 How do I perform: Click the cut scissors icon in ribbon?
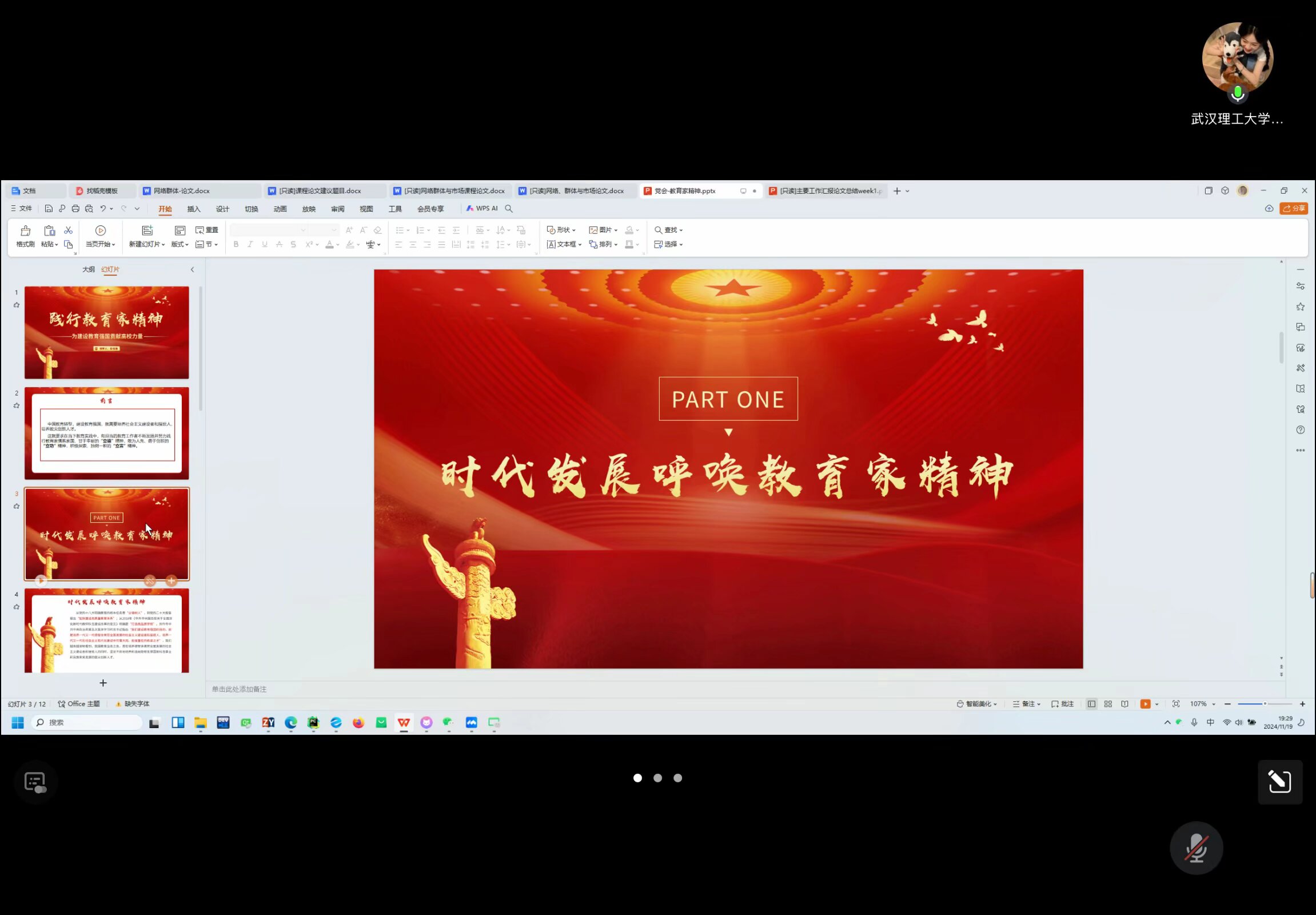tap(68, 230)
